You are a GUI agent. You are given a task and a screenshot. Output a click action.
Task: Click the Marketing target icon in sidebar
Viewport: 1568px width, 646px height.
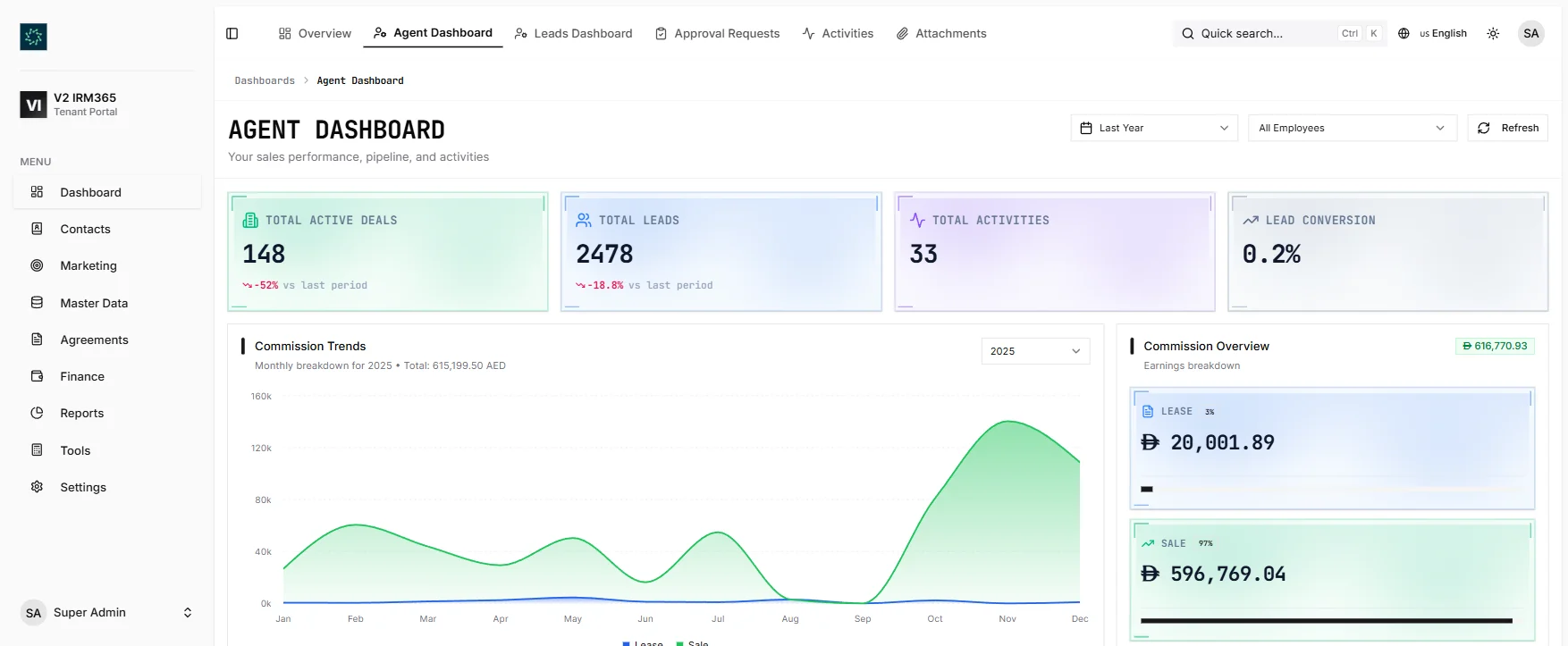(37, 265)
